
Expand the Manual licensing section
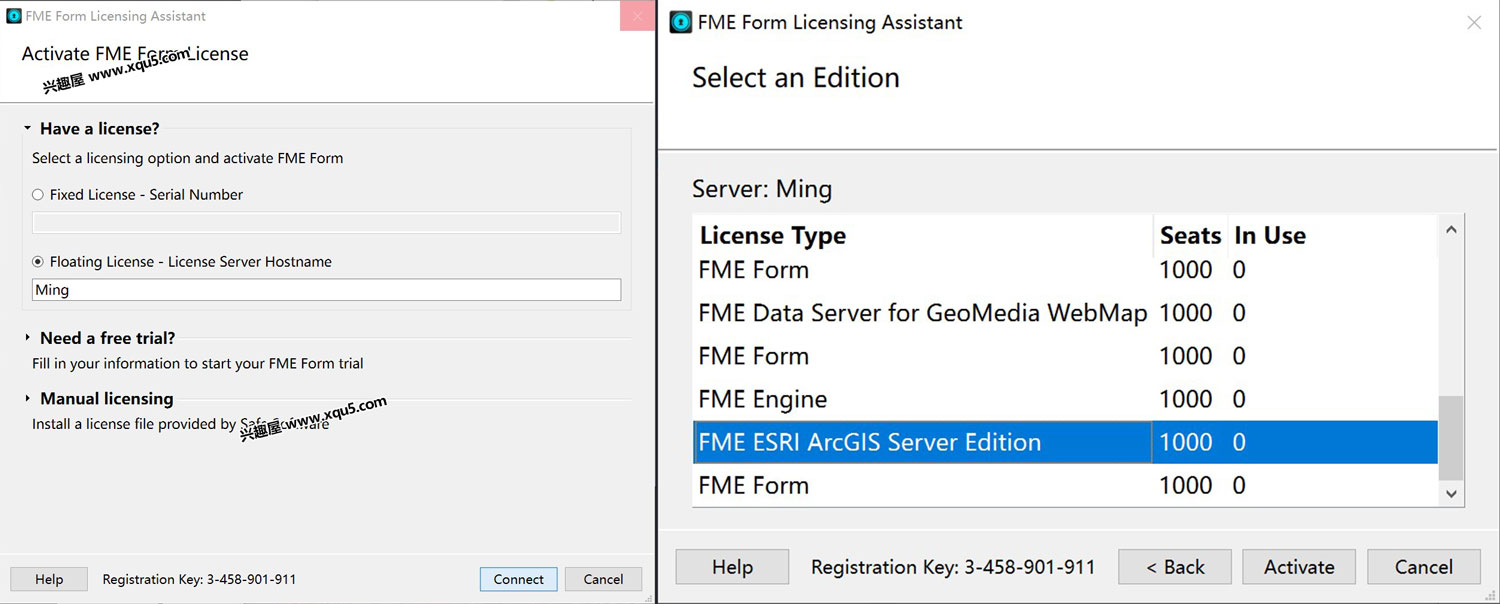pos(27,398)
